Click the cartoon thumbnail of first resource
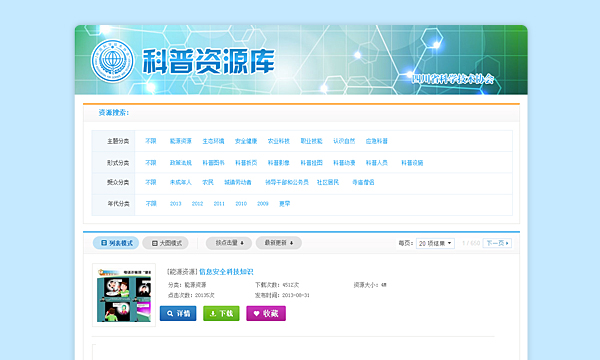600x360 pixels. pyautogui.click(x=124, y=295)
